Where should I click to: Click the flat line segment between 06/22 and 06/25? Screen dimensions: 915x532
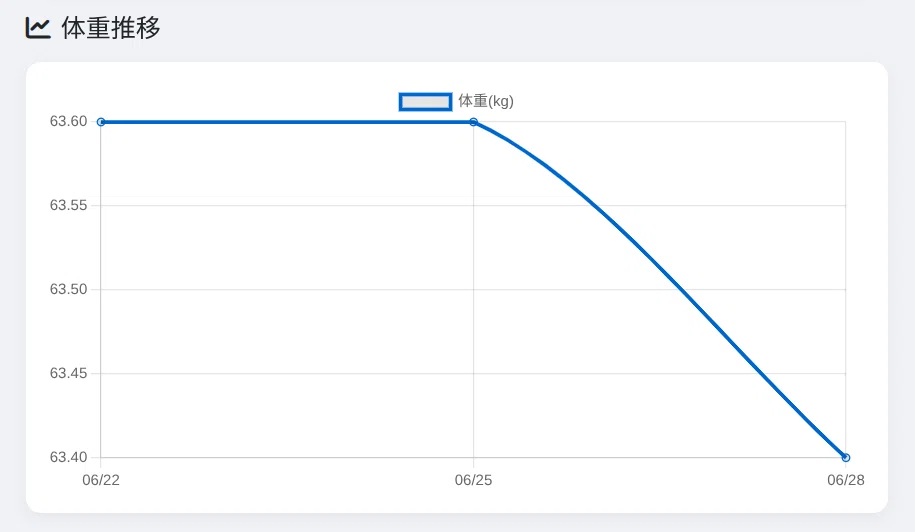point(287,122)
